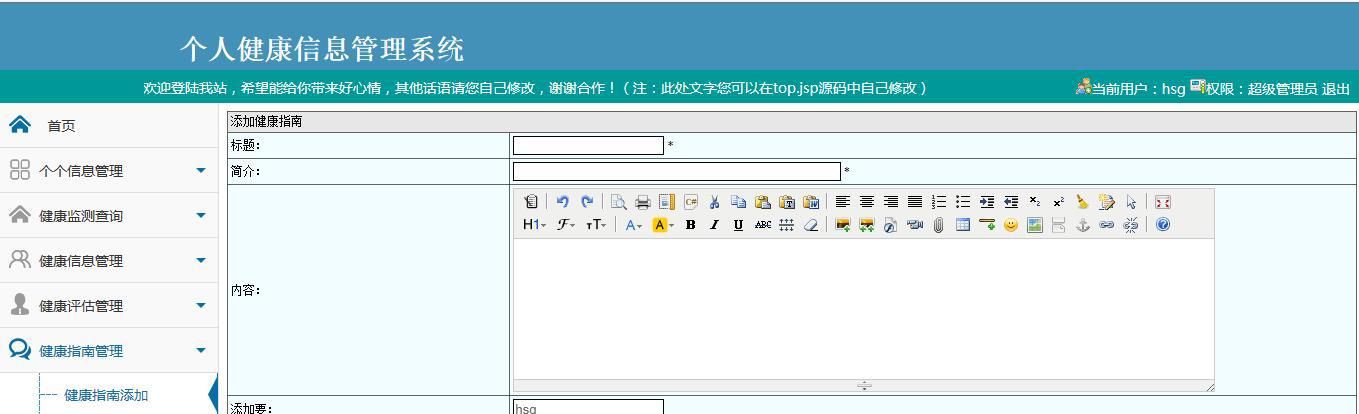The image size is (1359, 414).
Task: Expand 健康监测查询 dropdown arrow
Action: (201, 216)
